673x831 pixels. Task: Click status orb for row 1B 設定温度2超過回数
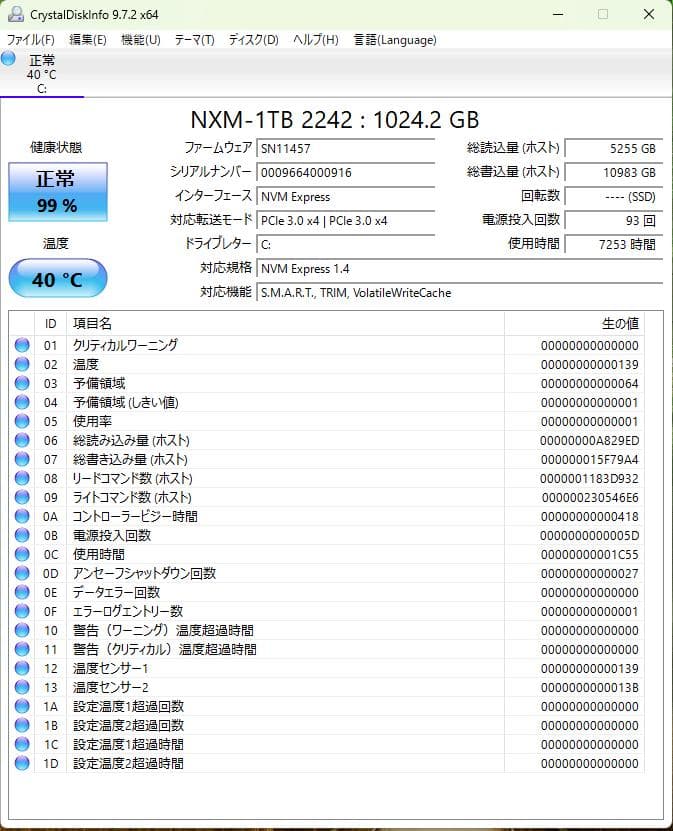click(x=22, y=725)
